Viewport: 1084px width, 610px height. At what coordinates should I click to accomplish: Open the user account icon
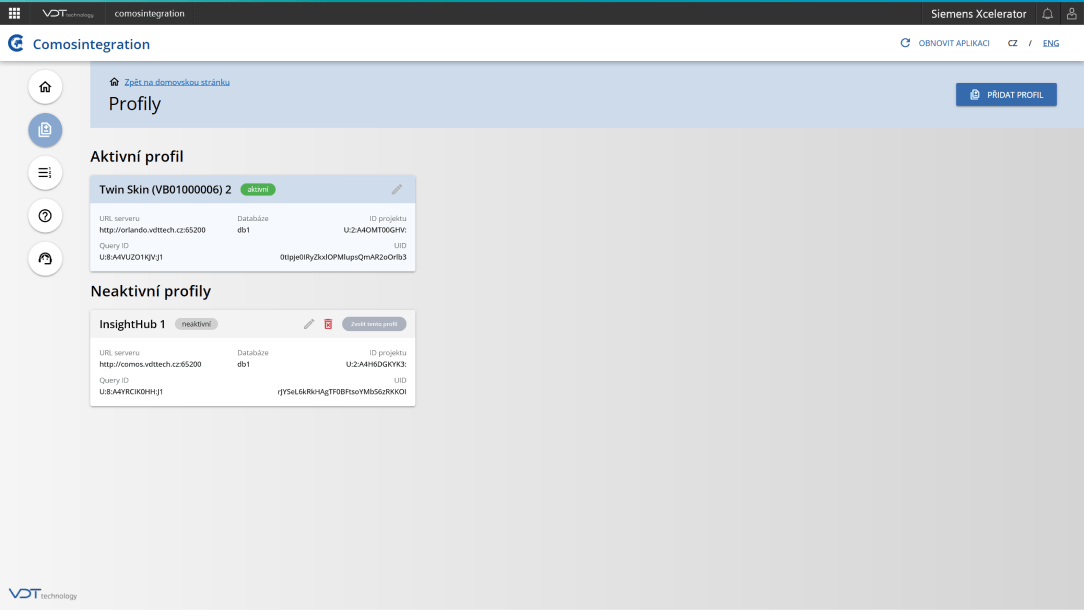(x=1071, y=13)
